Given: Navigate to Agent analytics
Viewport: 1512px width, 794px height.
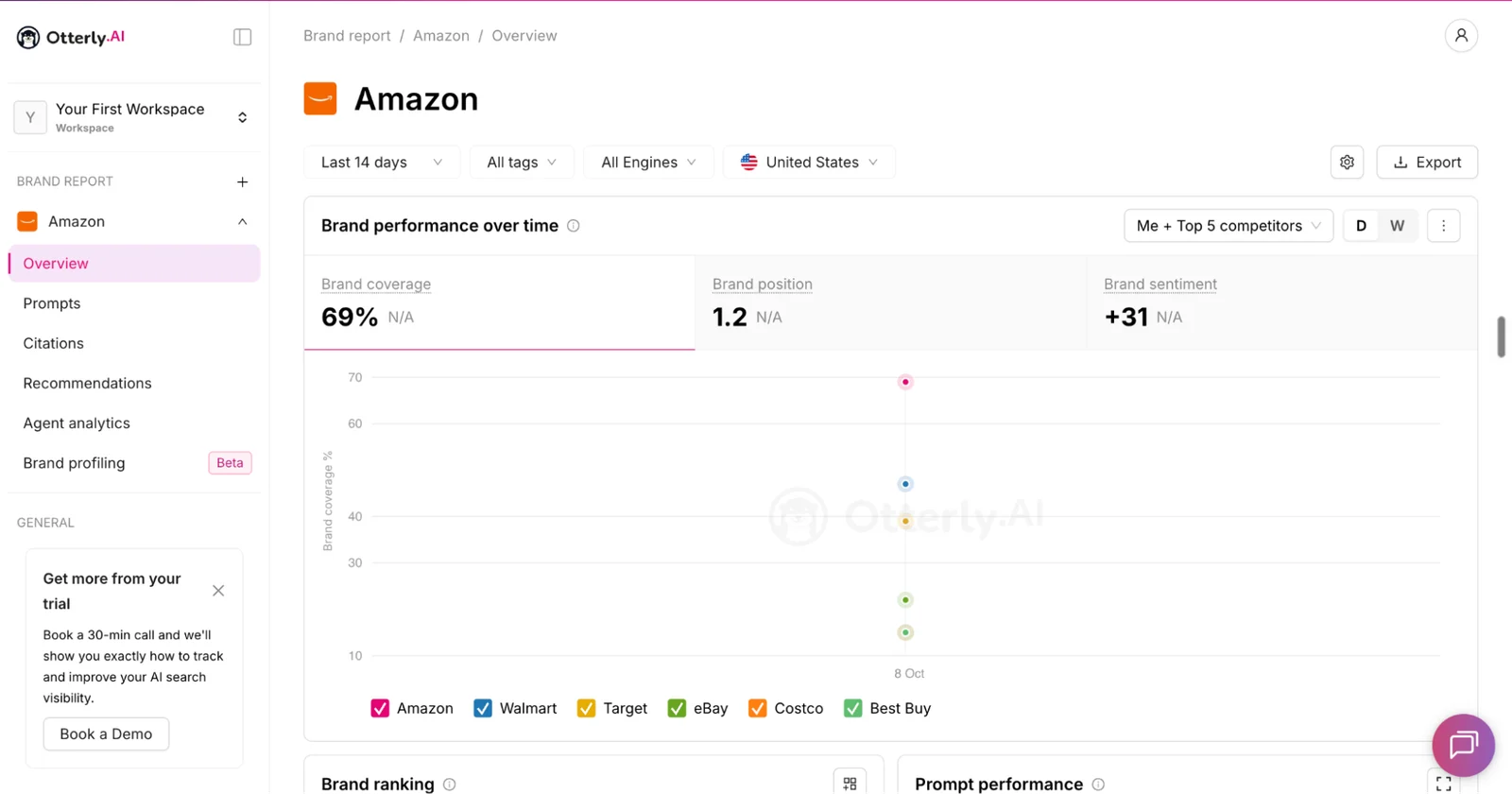Looking at the screenshot, I should (77, 423).
